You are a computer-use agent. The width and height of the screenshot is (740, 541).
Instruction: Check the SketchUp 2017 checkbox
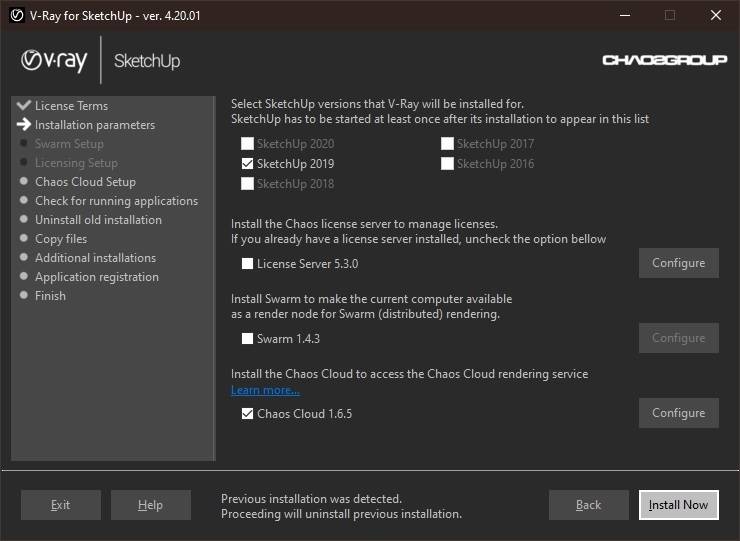pos(447,144)
